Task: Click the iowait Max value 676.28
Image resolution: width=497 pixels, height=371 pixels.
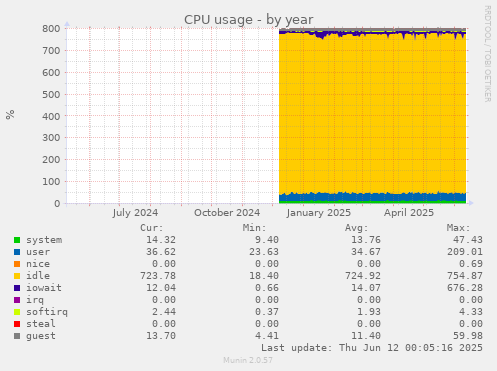Action: (x=465, y=288)
